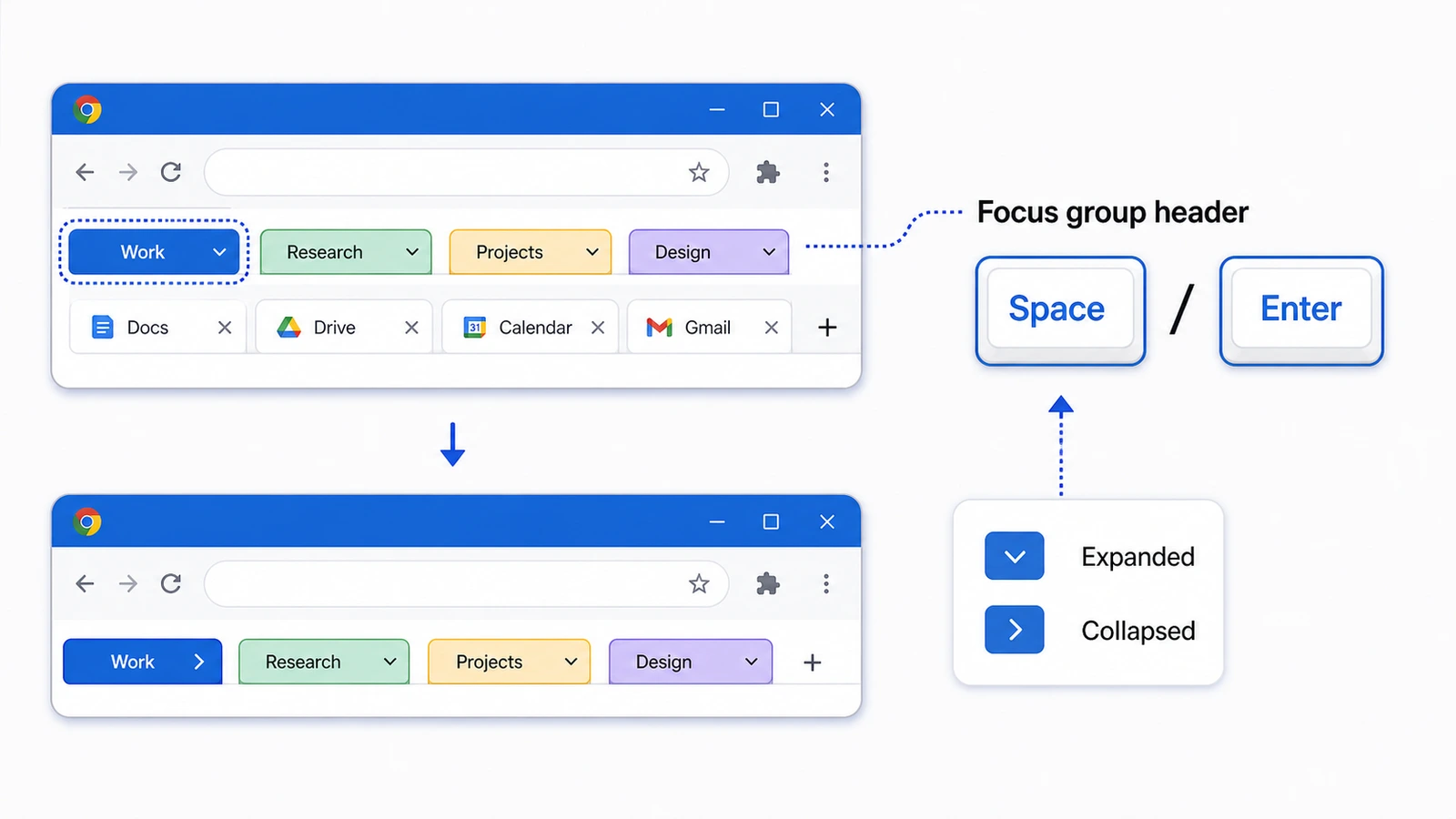Select the Projects group label in lower window
The width and height of the screenshot is (1456, 819).
point(490,662)
